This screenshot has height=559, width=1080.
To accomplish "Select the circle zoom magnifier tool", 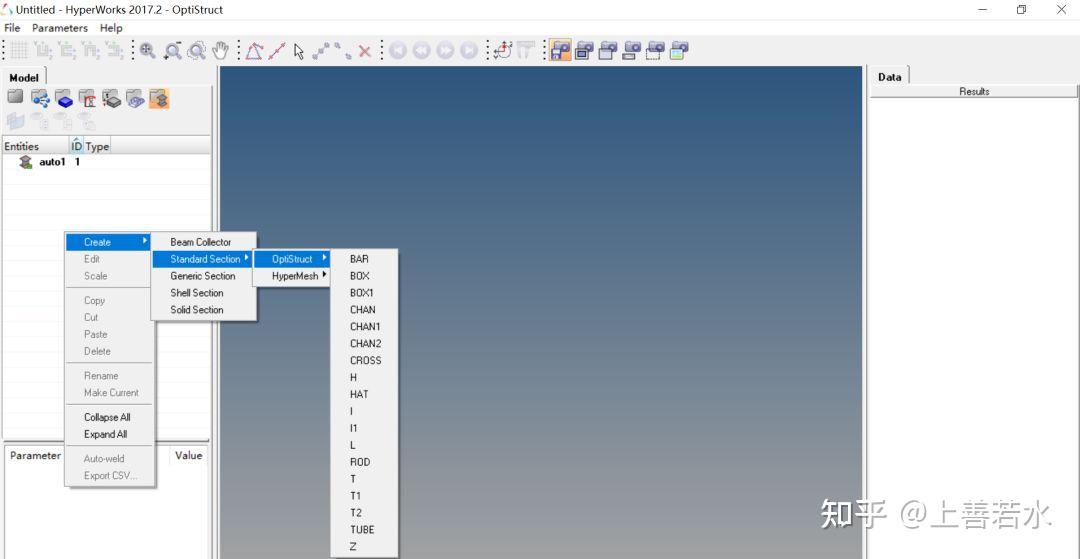I will (x=196, y=50).
